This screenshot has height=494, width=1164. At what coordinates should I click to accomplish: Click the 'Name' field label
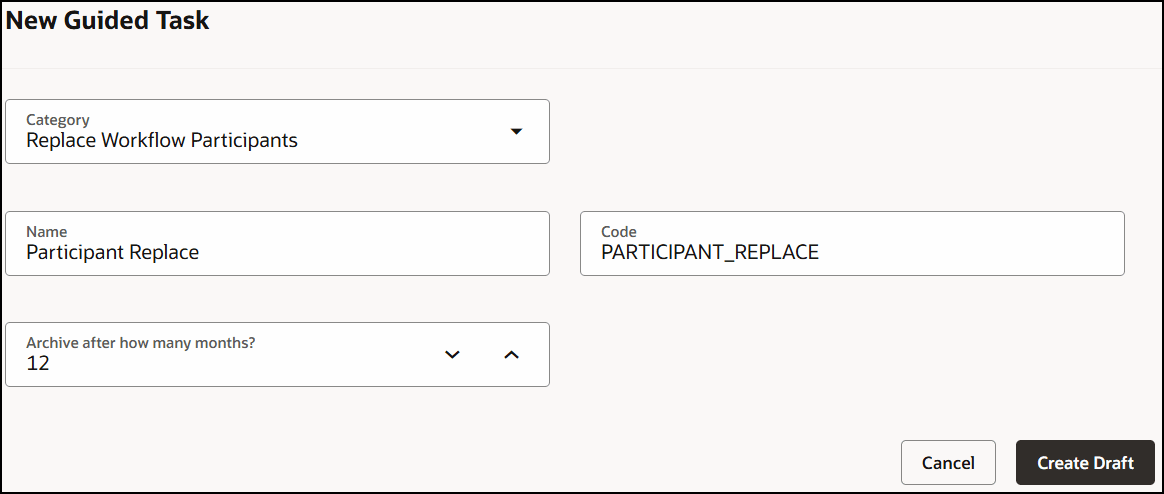tap(47, 232)
